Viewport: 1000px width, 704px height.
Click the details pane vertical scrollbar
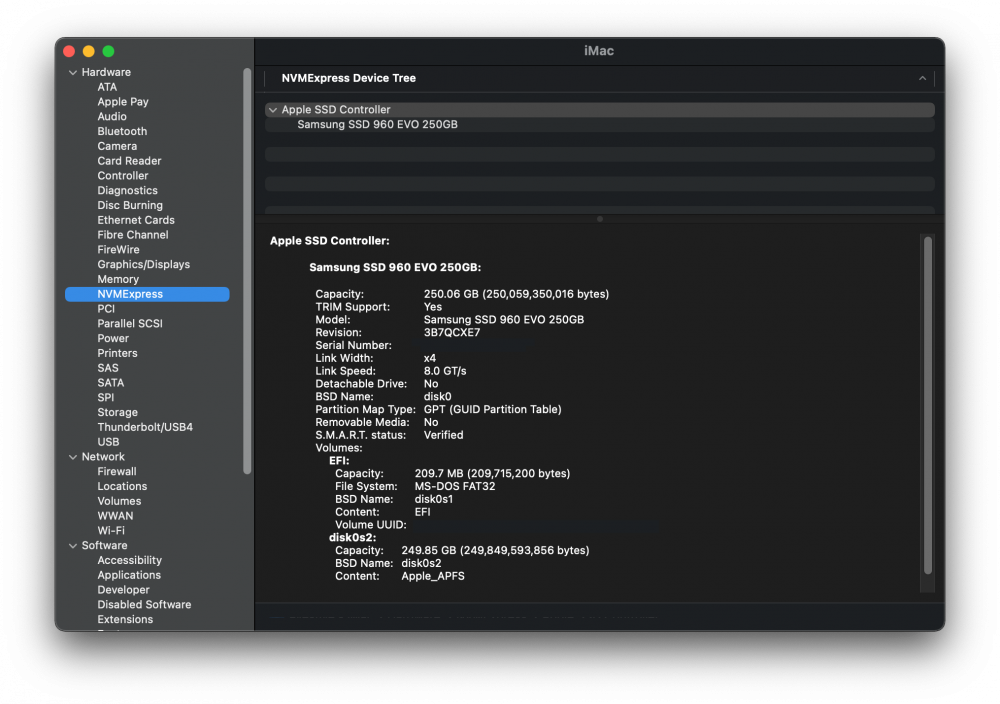[x=928, y=406]
